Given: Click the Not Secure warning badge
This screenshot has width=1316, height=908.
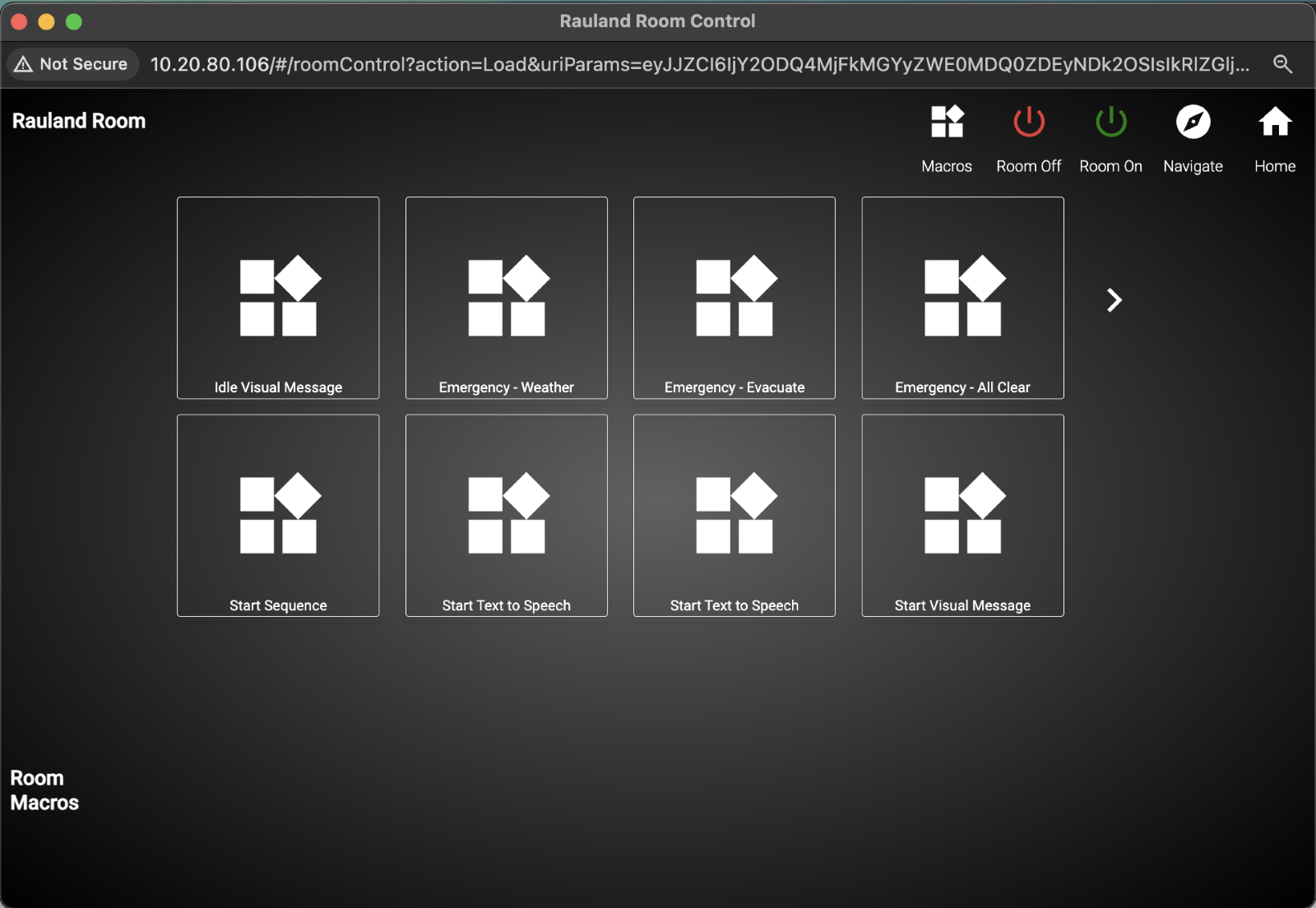Looking at the screenshot, I should (x=72, y=64).
